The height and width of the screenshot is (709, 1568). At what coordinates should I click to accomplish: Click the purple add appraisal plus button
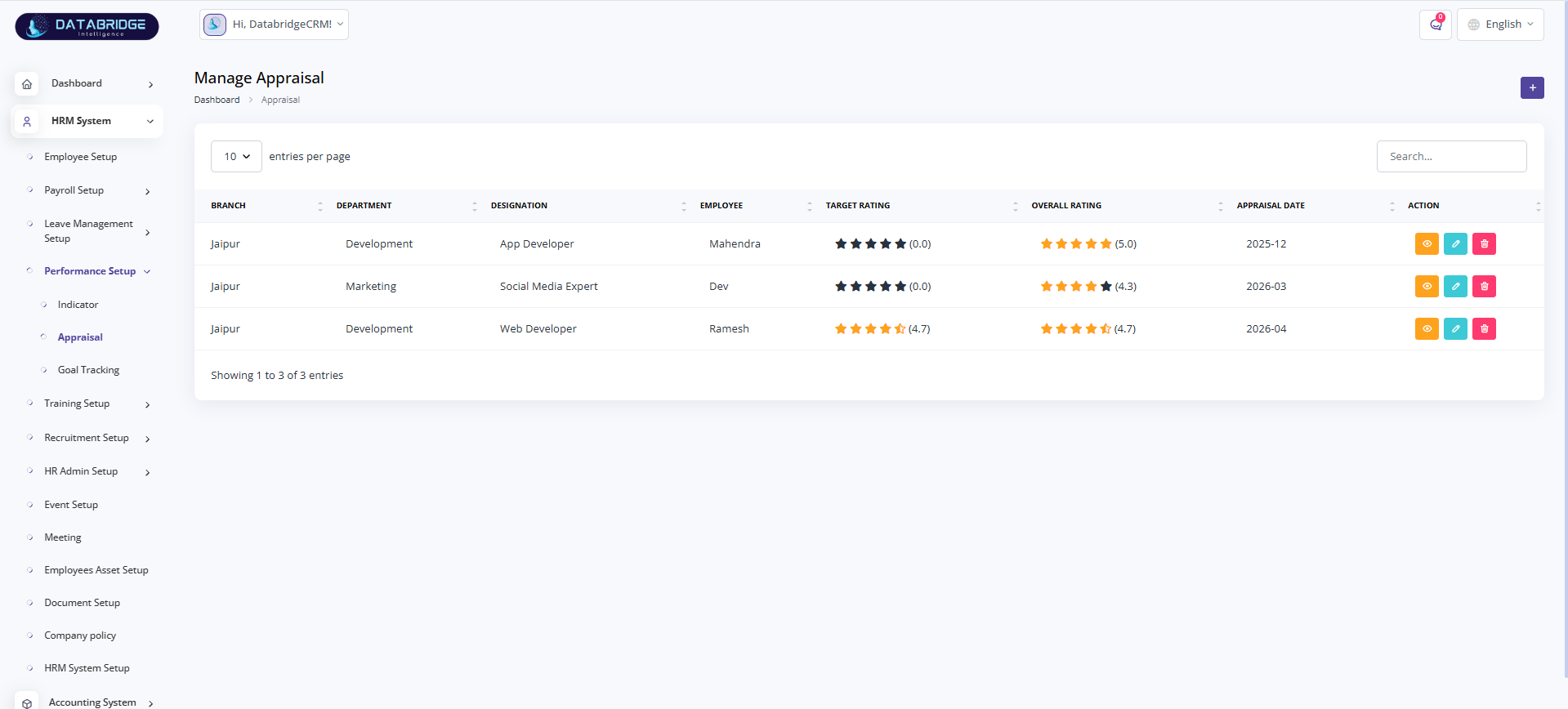coord(1532,87)
